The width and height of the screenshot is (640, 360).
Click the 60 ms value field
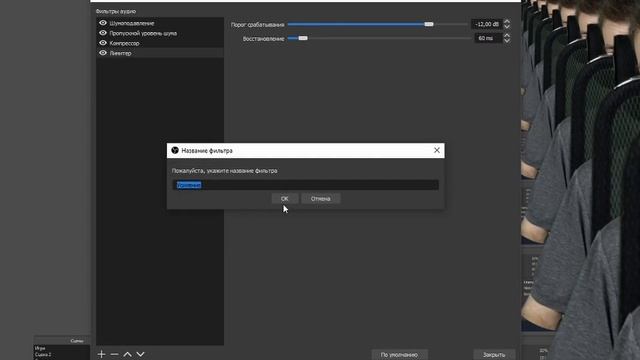point(488,38)
